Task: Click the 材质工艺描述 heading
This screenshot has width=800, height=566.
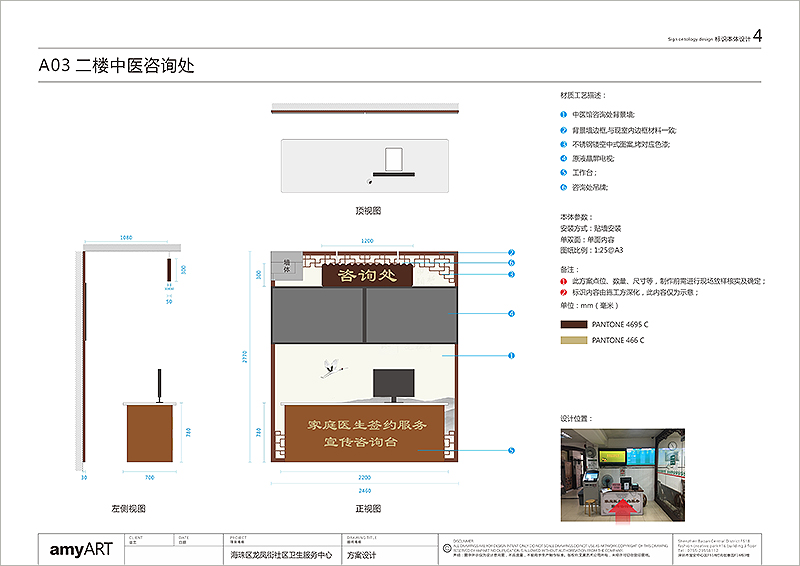Action: (583, 95)
